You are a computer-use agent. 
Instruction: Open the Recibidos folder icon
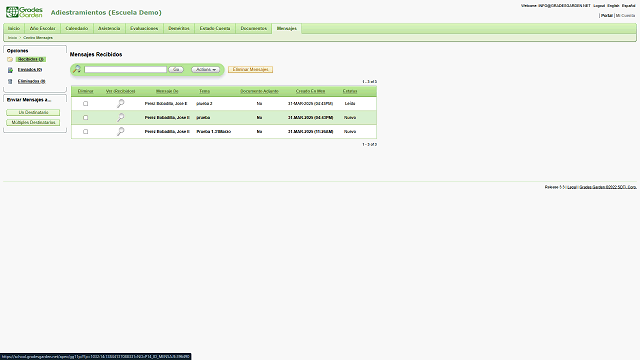[x=10, y=60]
